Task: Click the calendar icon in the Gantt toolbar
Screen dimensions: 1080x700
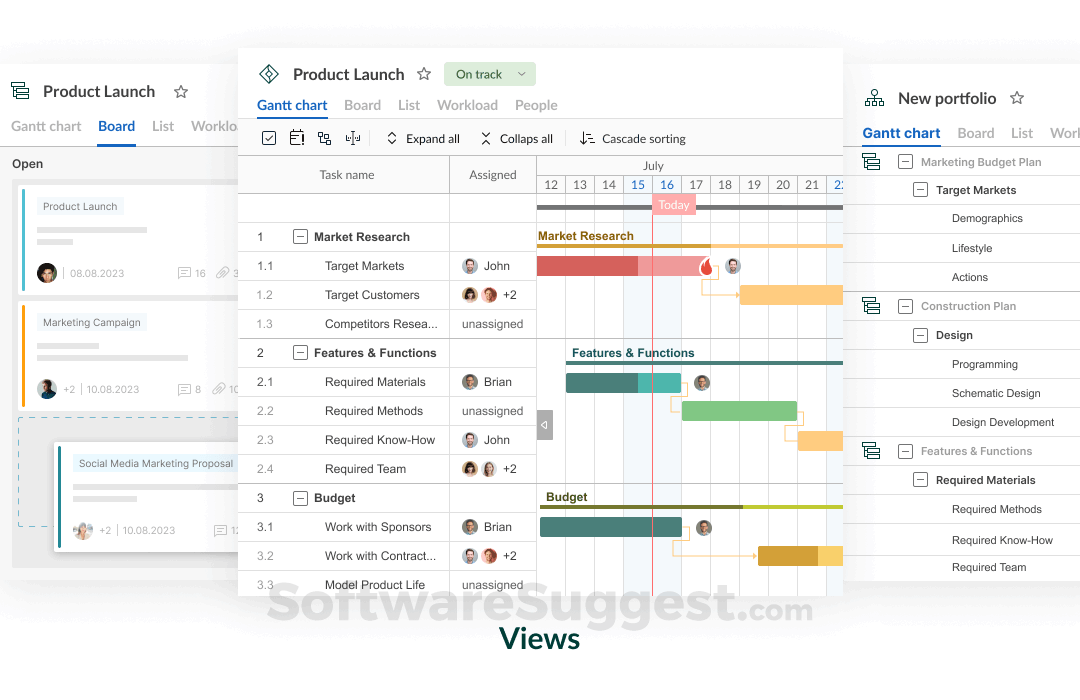Action: [297, 138]
